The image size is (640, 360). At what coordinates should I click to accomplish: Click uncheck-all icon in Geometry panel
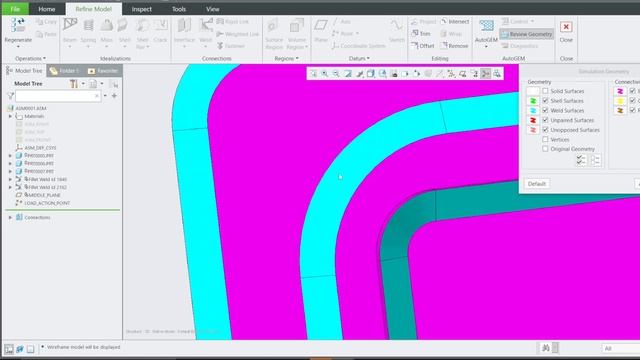596,160
